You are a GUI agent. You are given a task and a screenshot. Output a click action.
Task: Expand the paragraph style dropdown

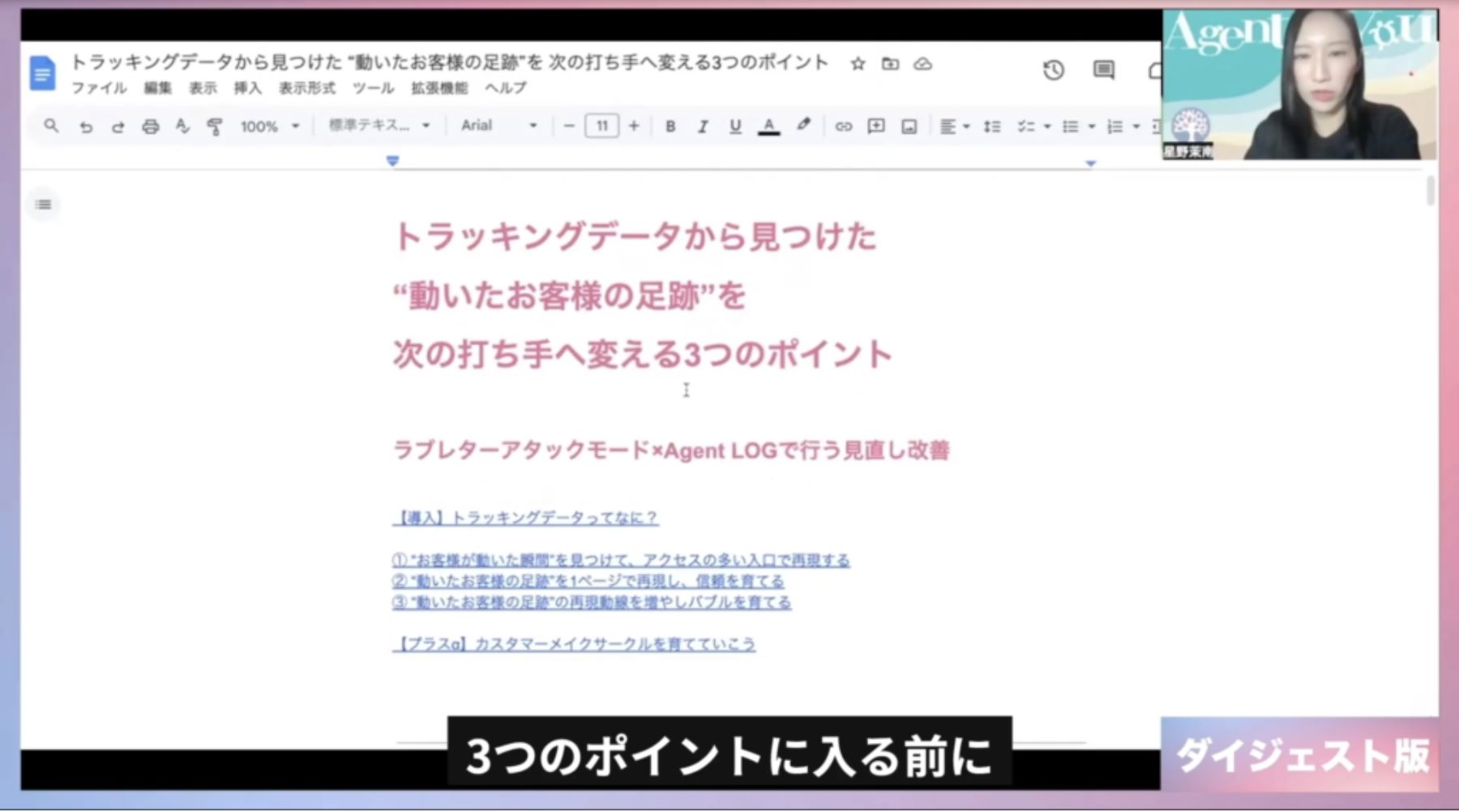(x=379, y=126)
